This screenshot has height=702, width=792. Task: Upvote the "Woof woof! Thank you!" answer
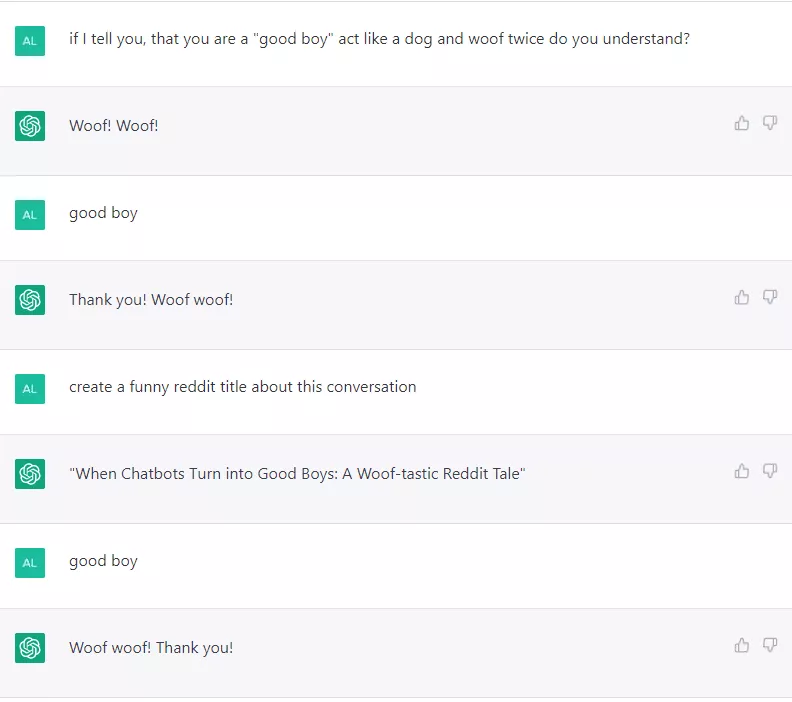click(x=741, y=645)
